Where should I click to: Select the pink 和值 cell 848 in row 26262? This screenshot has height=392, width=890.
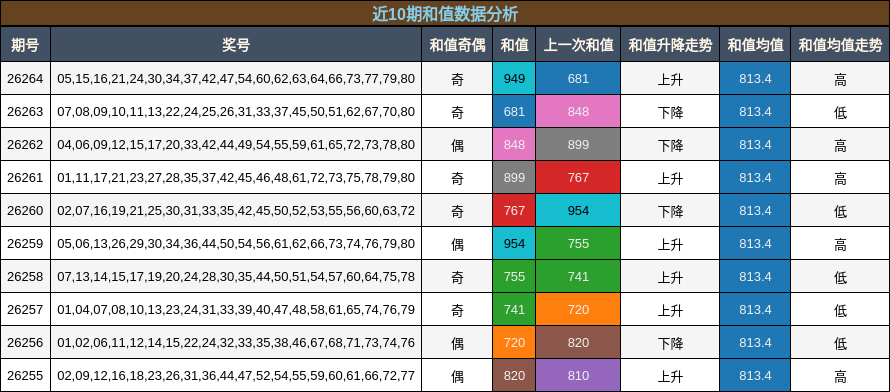click(x=514, y=144)
